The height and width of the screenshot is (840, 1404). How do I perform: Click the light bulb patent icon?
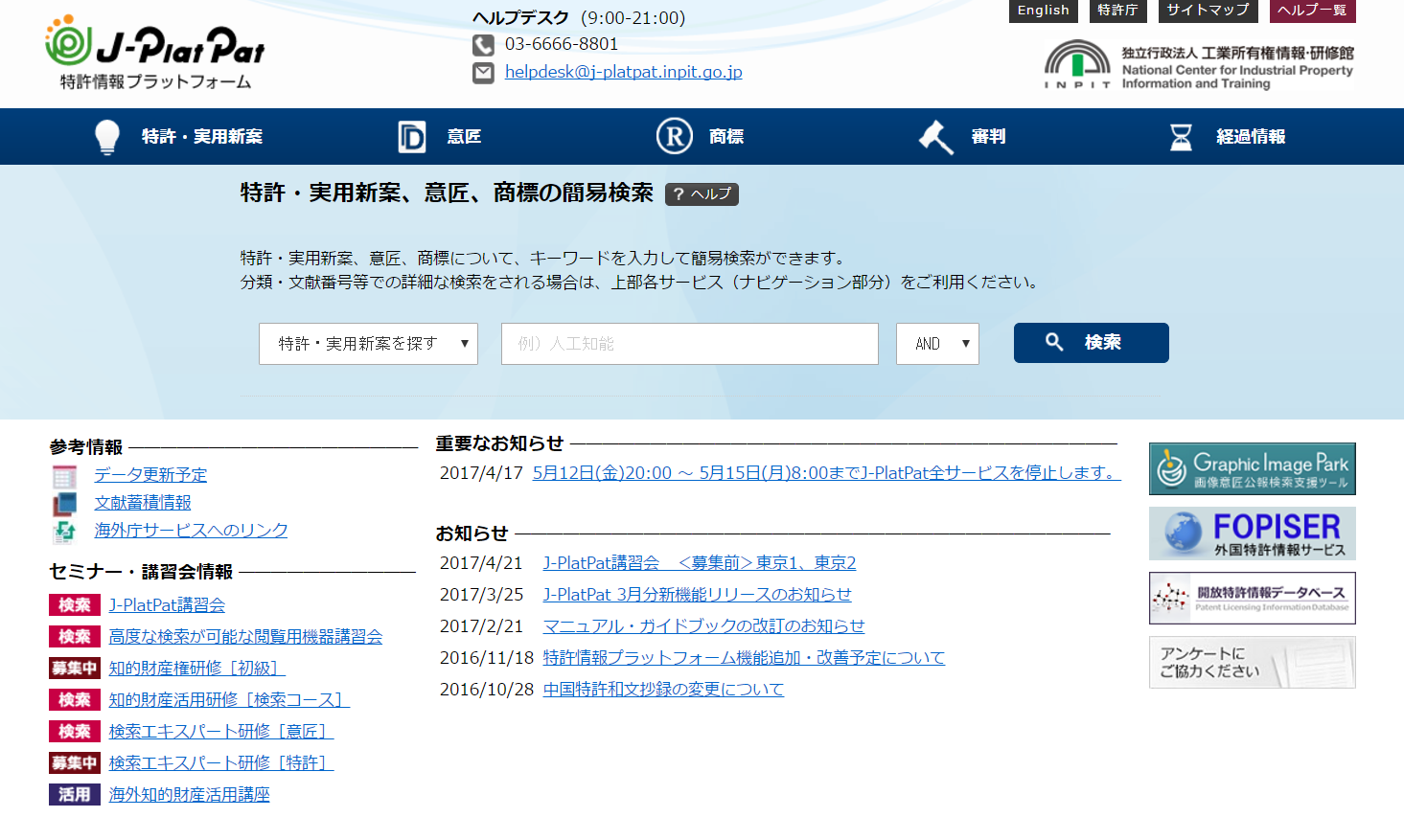[107, 137]
